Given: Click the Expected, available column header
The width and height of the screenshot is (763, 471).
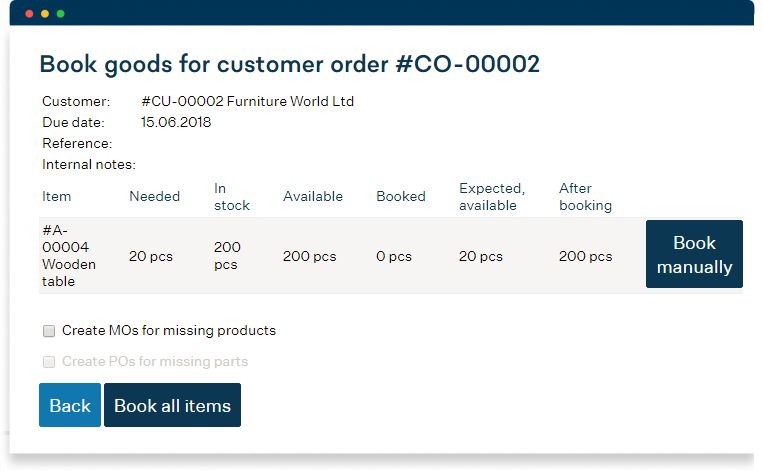Looking at the screenshot, I should 491,197.
